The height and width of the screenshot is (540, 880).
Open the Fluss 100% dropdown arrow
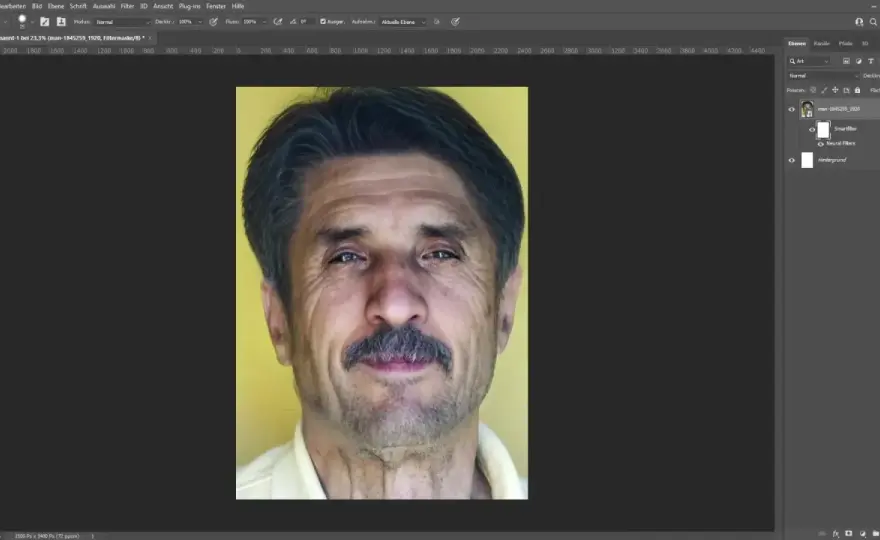click(x=264, y=22)
